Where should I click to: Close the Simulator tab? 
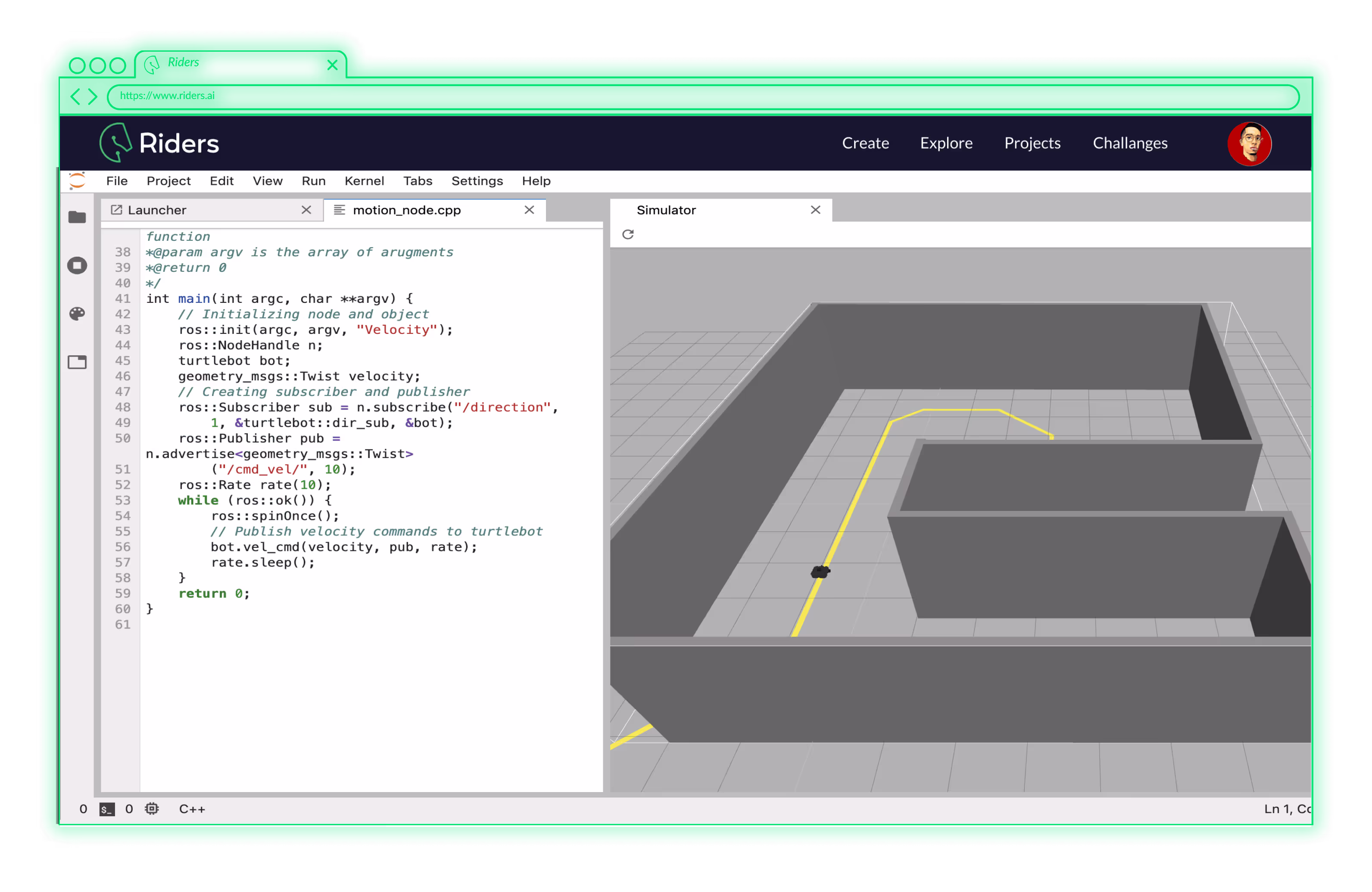815,210
